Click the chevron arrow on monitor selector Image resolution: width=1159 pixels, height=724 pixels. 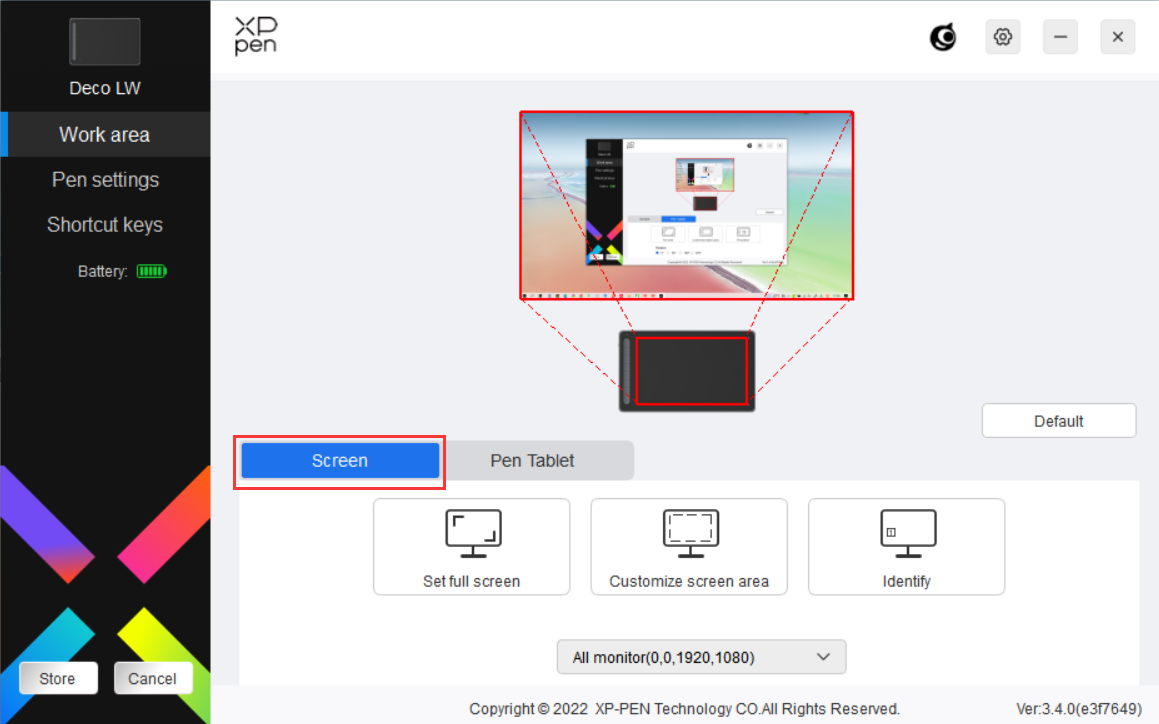point(823,657)
